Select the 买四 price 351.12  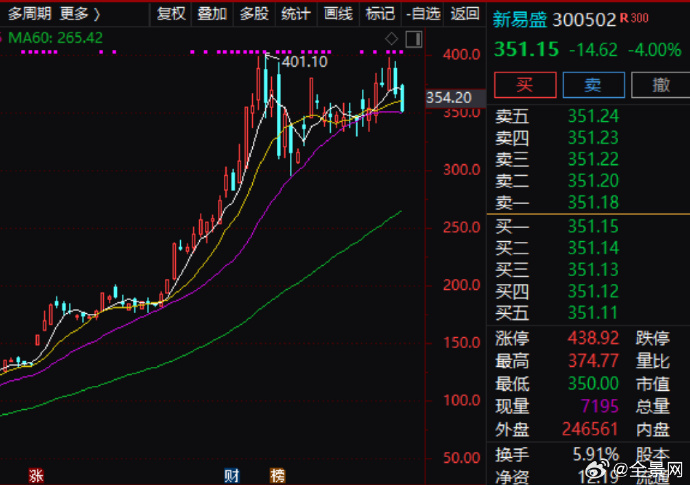[593, 291]
